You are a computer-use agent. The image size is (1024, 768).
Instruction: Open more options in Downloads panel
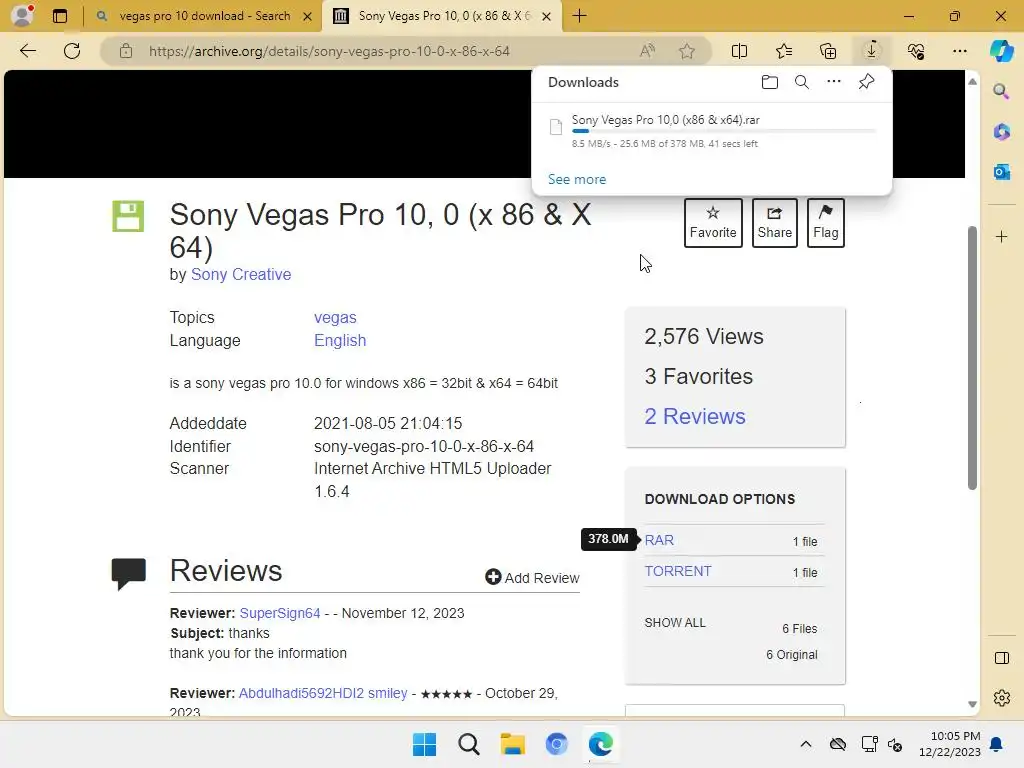[x=834, y=82]
